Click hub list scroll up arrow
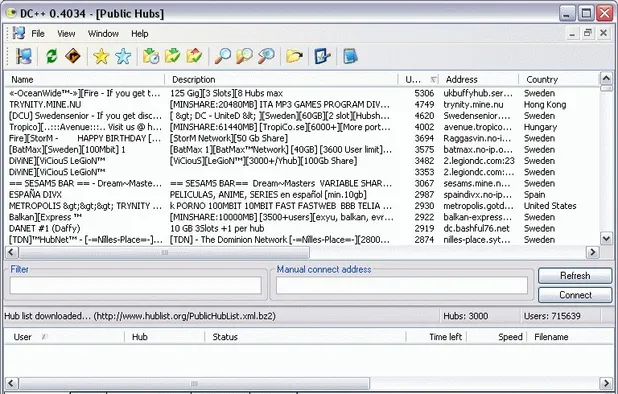Screen dimensions: 618x394 (x=606, y=78)
